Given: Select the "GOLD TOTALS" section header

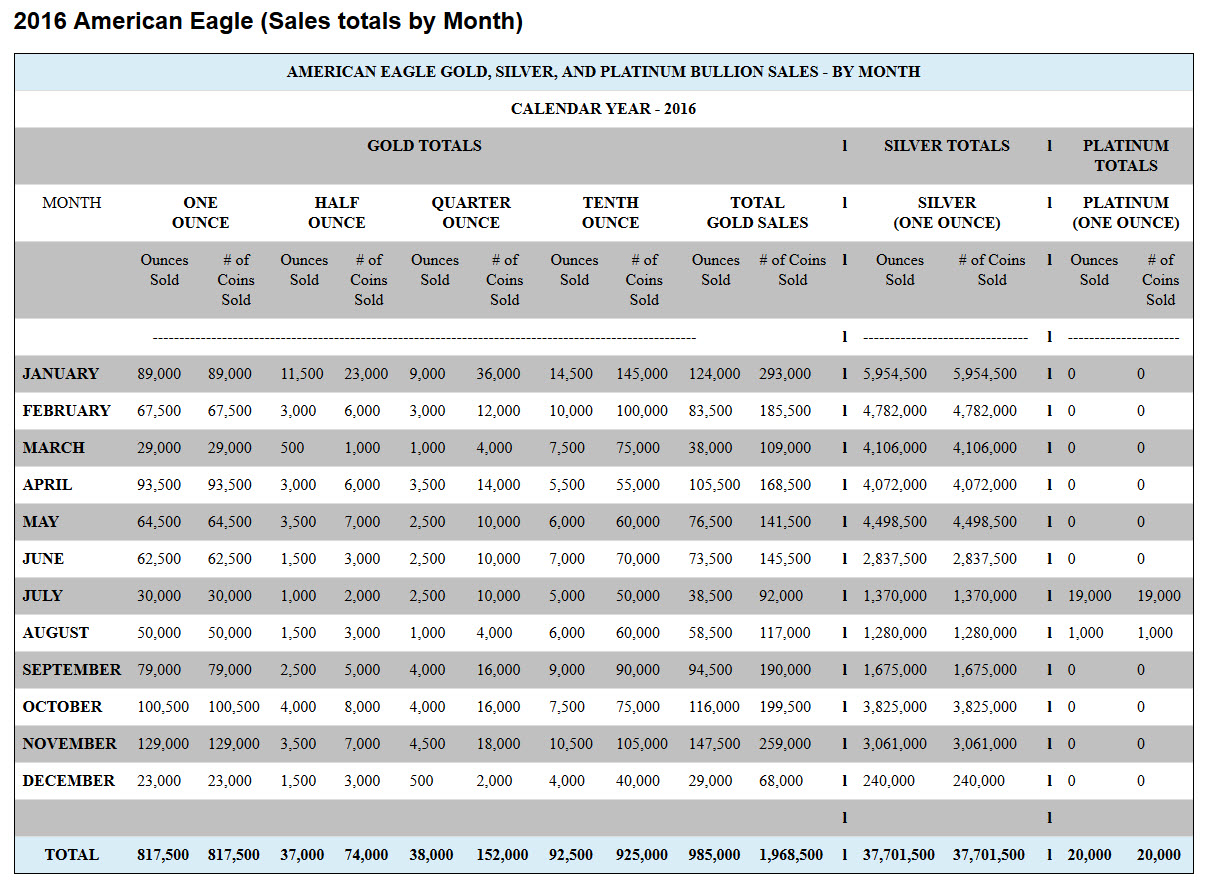Looking at the screenshot, I should click(x=424, y=146).
